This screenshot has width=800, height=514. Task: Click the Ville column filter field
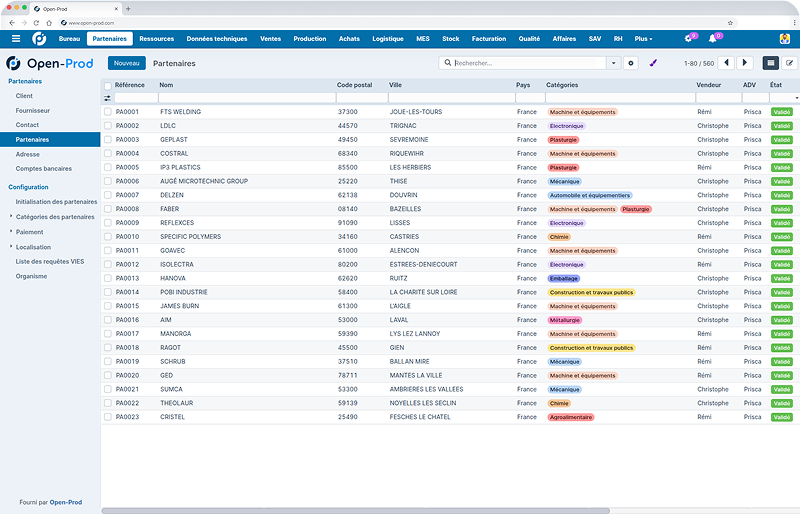pos(452,98)
